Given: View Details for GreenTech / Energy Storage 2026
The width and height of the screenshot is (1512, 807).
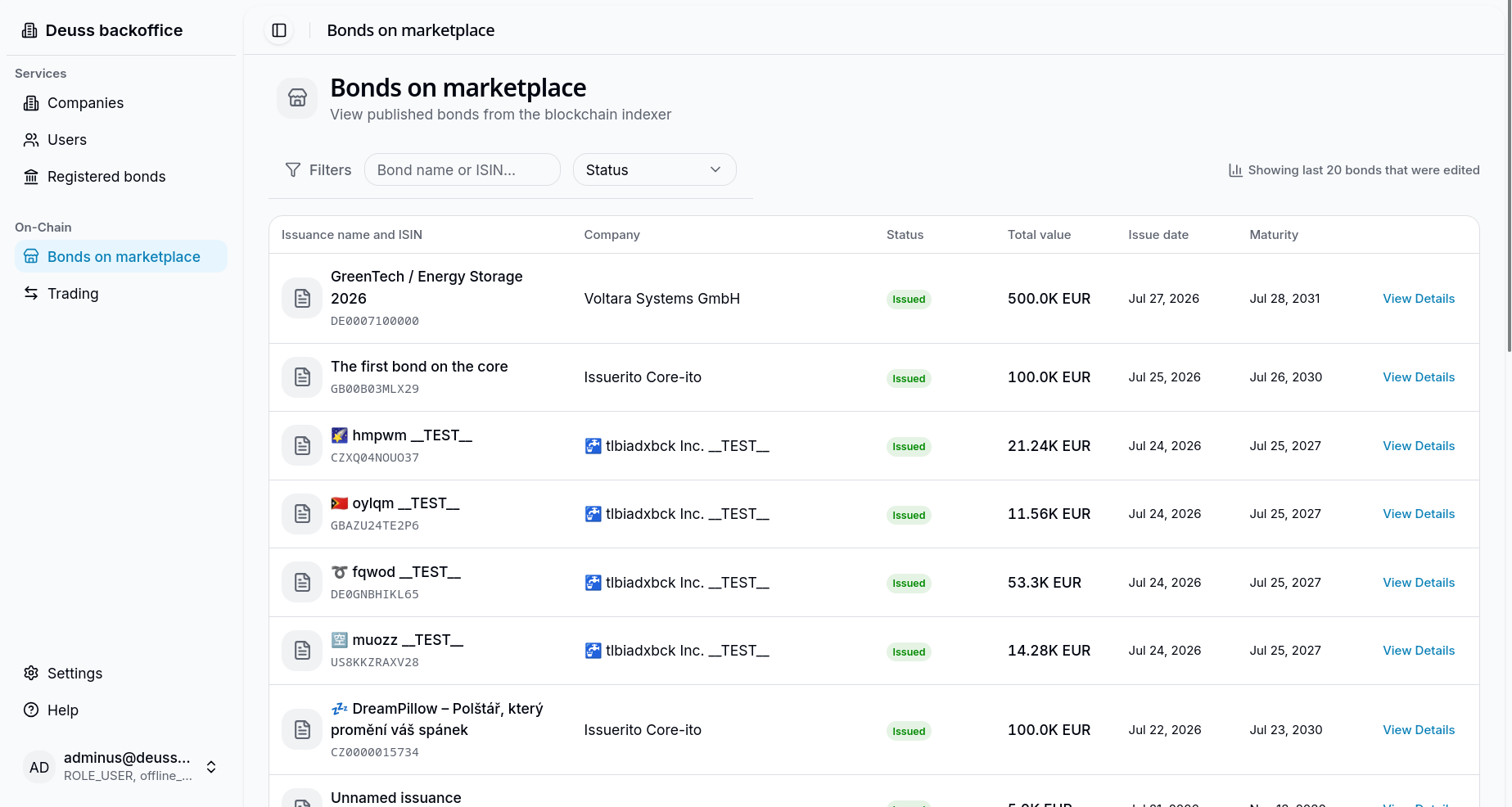Looking at the screenshot, I should click(1419, 299).
